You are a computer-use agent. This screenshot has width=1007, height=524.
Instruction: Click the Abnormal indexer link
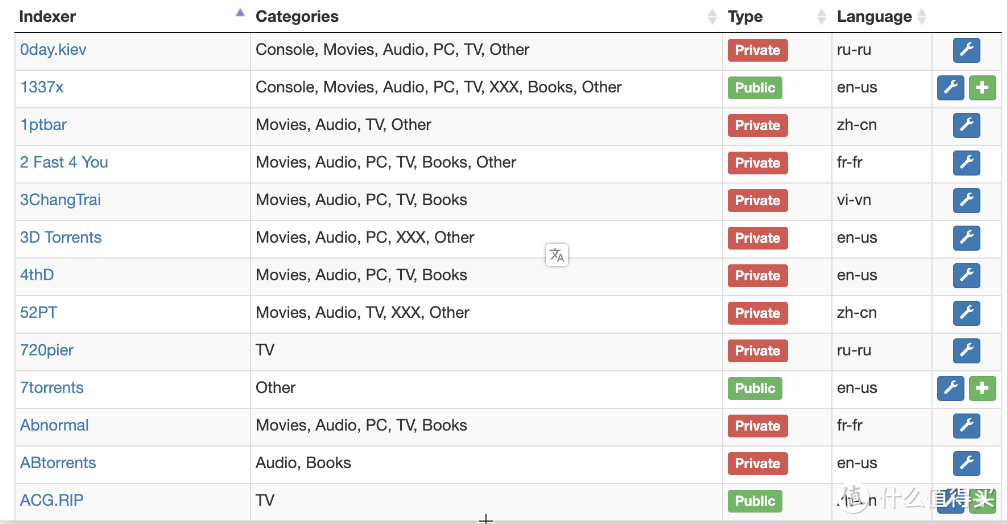click(x=54, y=425)
